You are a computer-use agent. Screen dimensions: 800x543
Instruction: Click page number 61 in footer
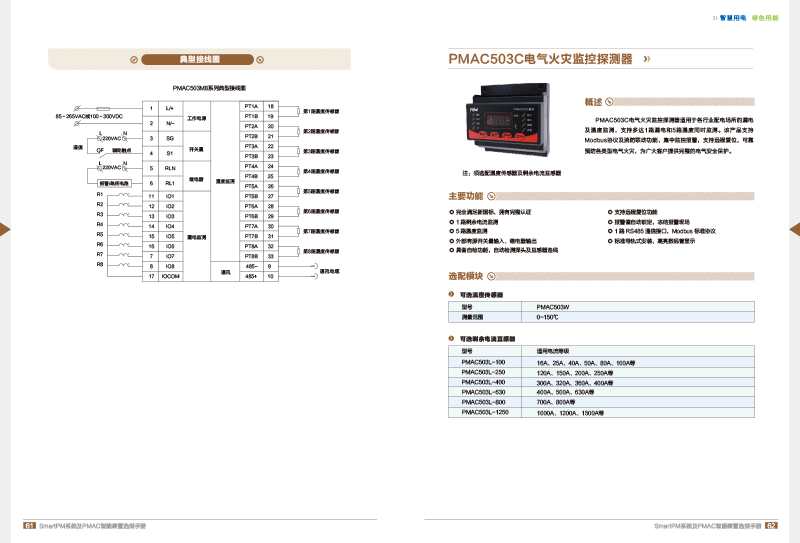click(30, 524)
